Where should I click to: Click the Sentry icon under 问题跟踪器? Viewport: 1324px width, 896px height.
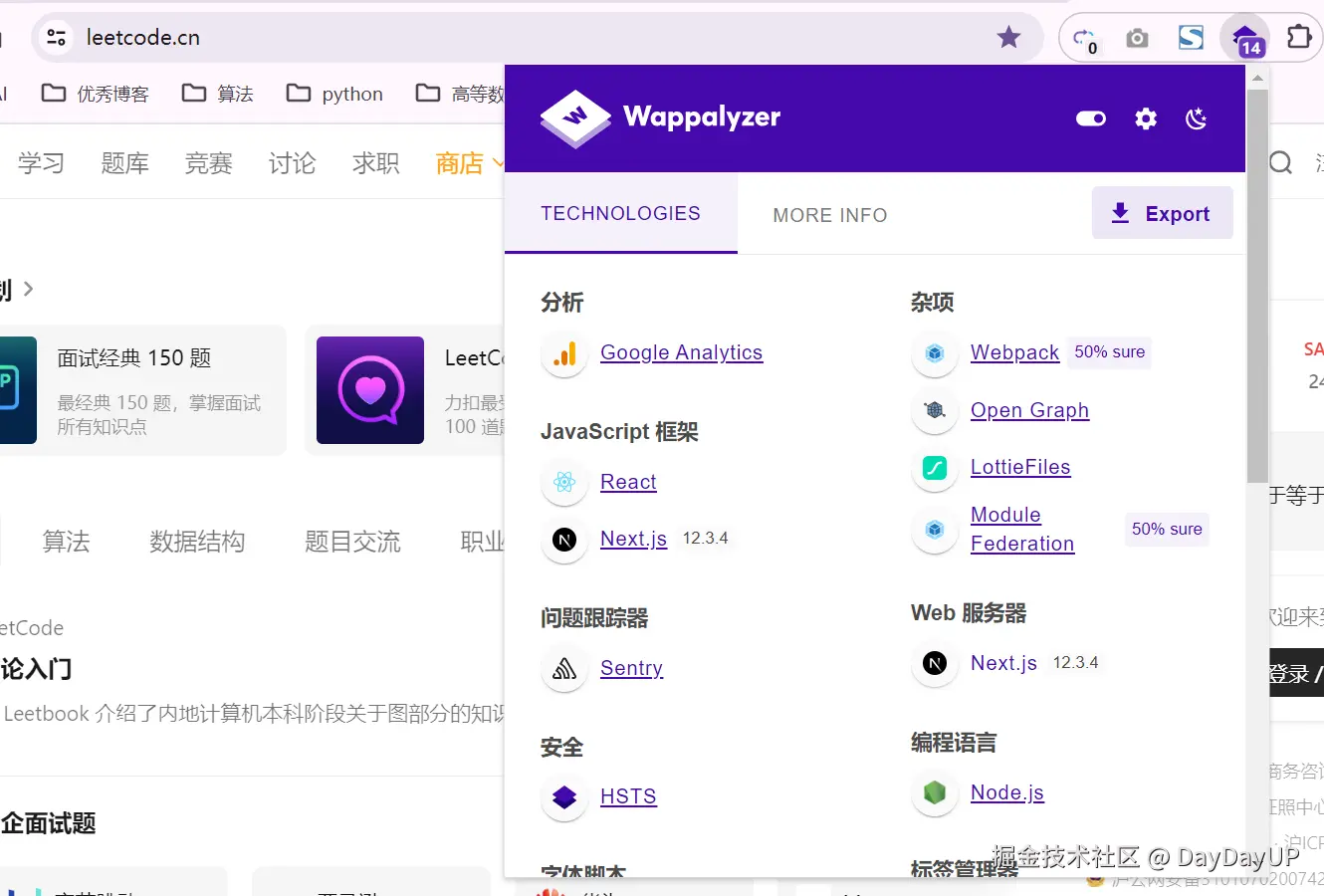point(563,669)
